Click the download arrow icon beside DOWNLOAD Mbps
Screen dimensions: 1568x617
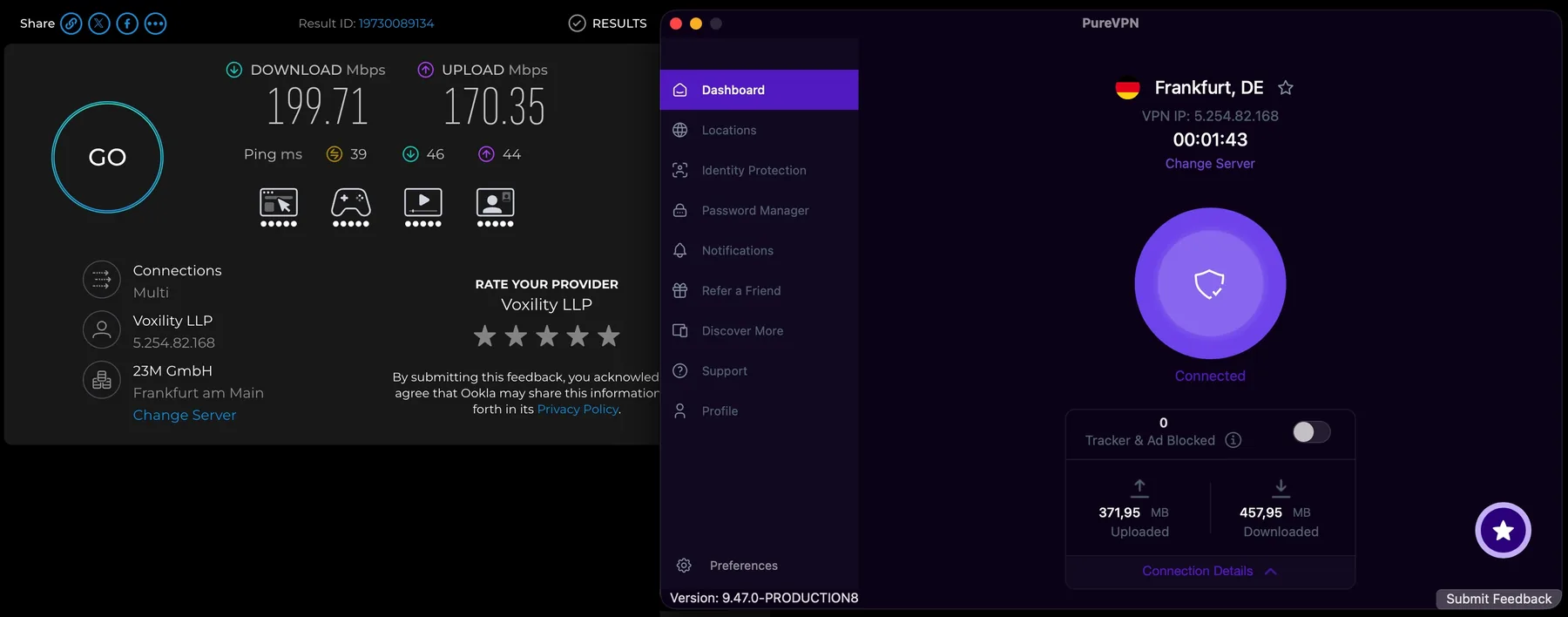pyautogui.click(x=234, y=70)
